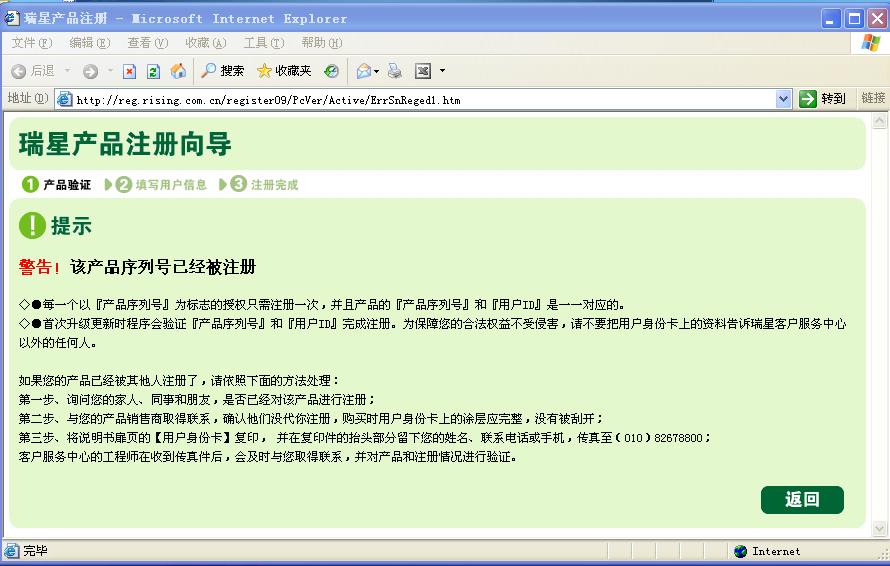Click the Back (后退) navigation button
890x566 pixels.
(x=32, y=71)
